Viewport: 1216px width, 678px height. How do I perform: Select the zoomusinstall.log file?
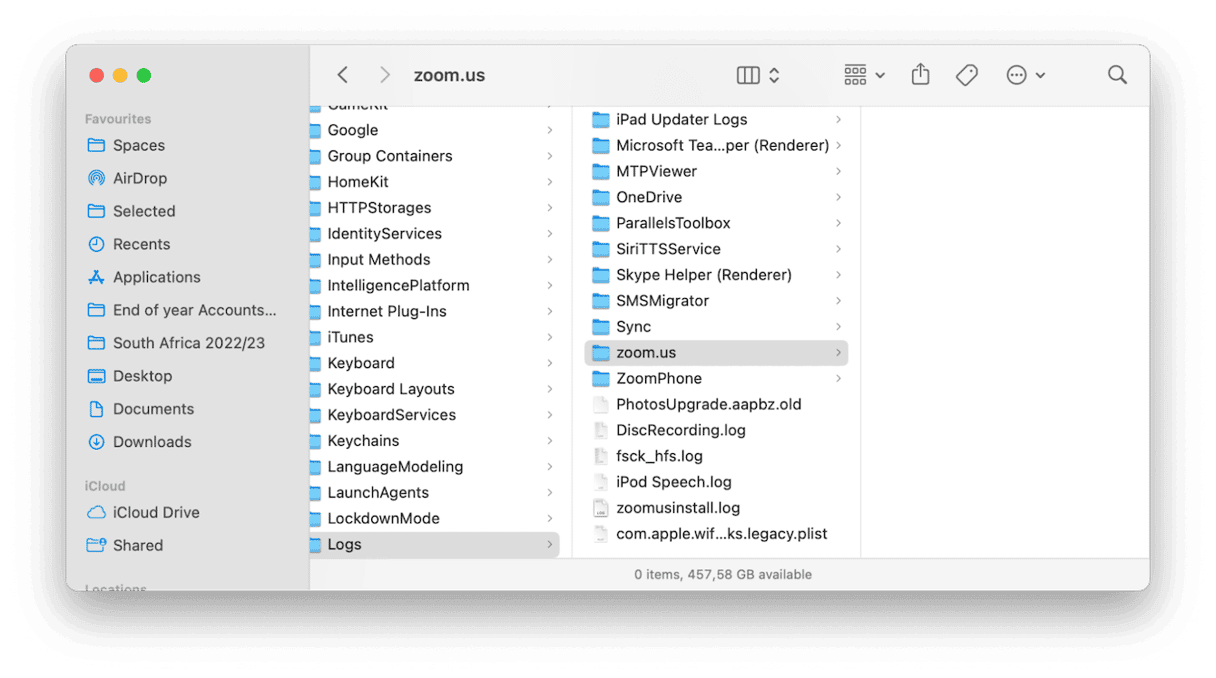(678, 507)
